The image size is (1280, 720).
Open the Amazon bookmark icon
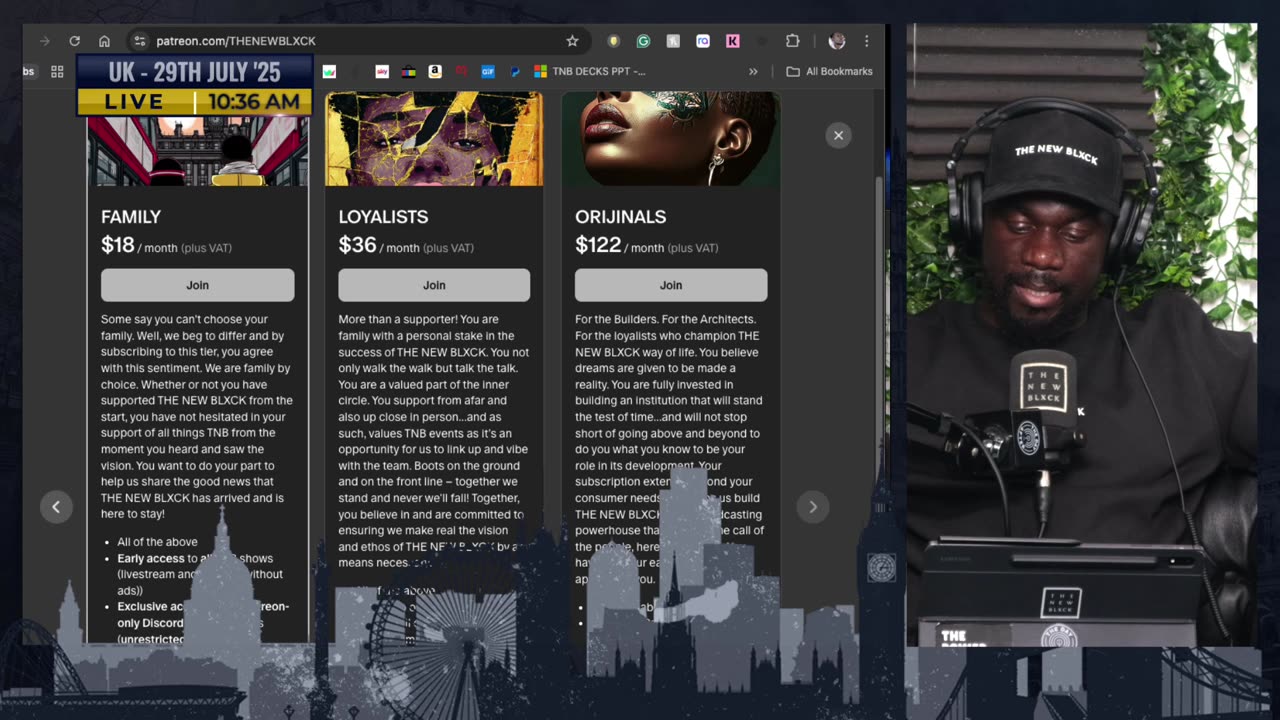pyautogui.click(x=435, y=72)
